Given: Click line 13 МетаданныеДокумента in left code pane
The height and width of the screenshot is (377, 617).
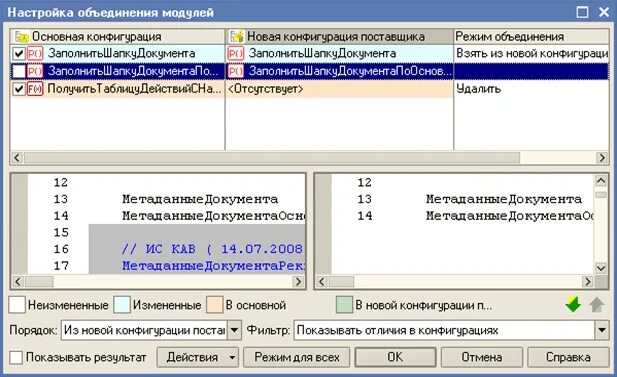Looking at the screenshot, I should (x=200, y=199).
